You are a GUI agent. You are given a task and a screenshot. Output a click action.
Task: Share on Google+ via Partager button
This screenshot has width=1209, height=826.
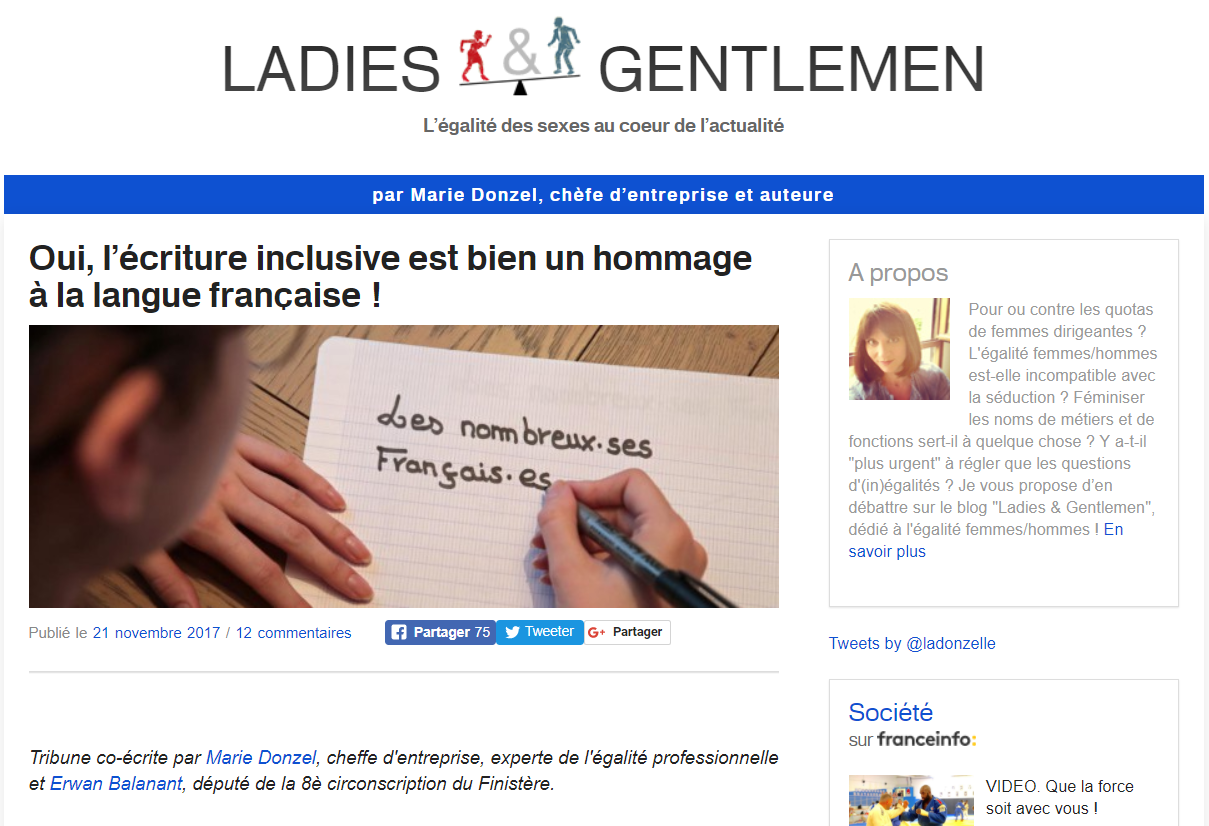[x=628, y=632]
